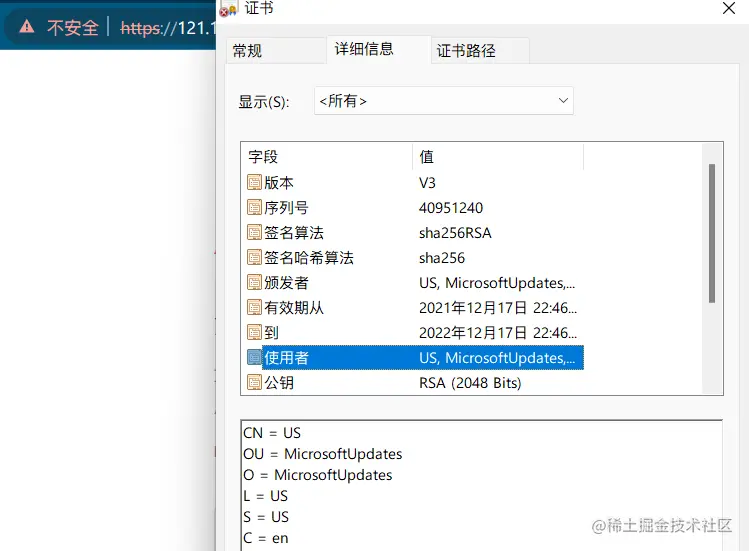749x551 pixels.
Task: Select the 签名算法 row label
Action: 294,233
